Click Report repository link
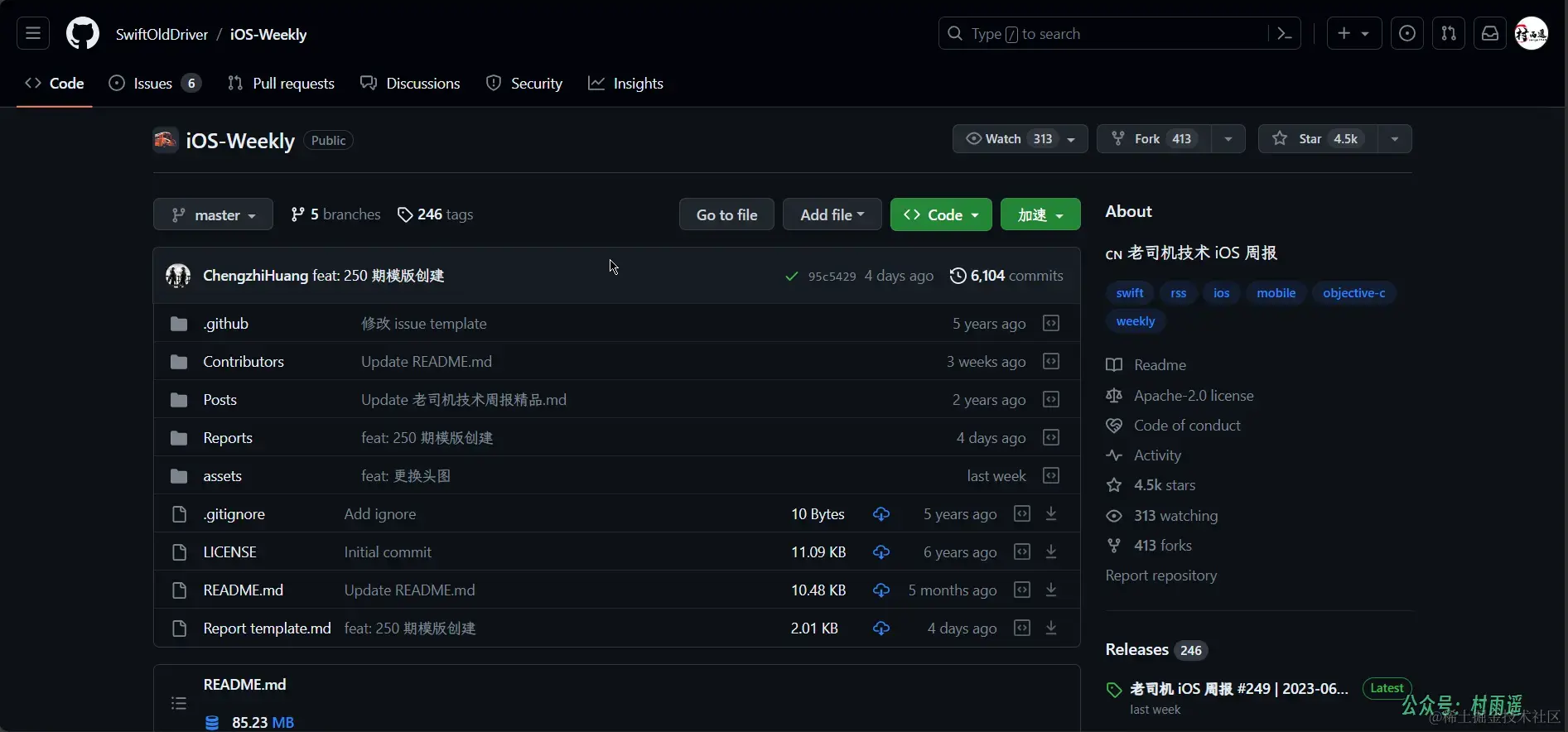This screenshot has height=732, width=1568. click(x=1161, y=575)
